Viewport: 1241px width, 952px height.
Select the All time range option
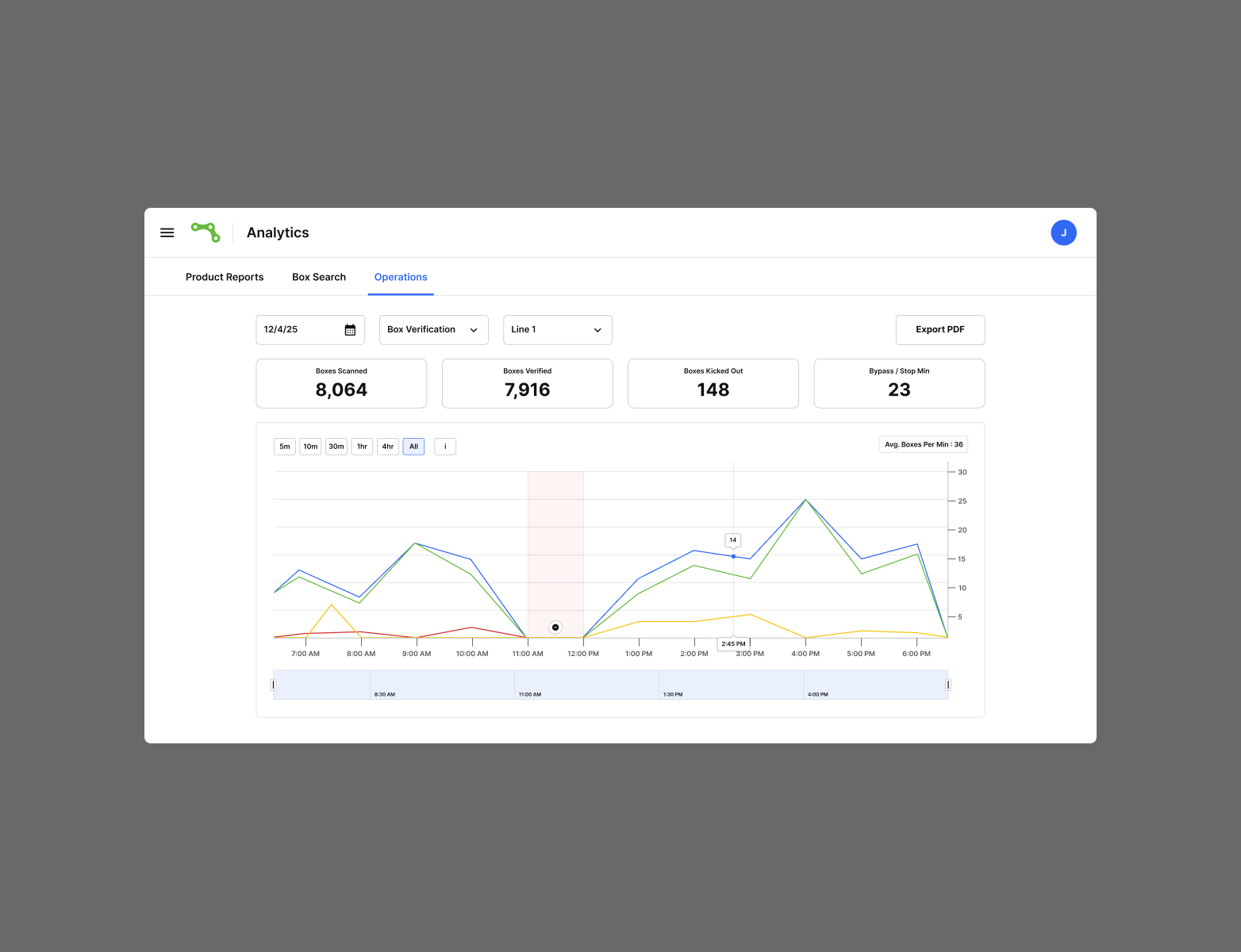tap(413, 447)
